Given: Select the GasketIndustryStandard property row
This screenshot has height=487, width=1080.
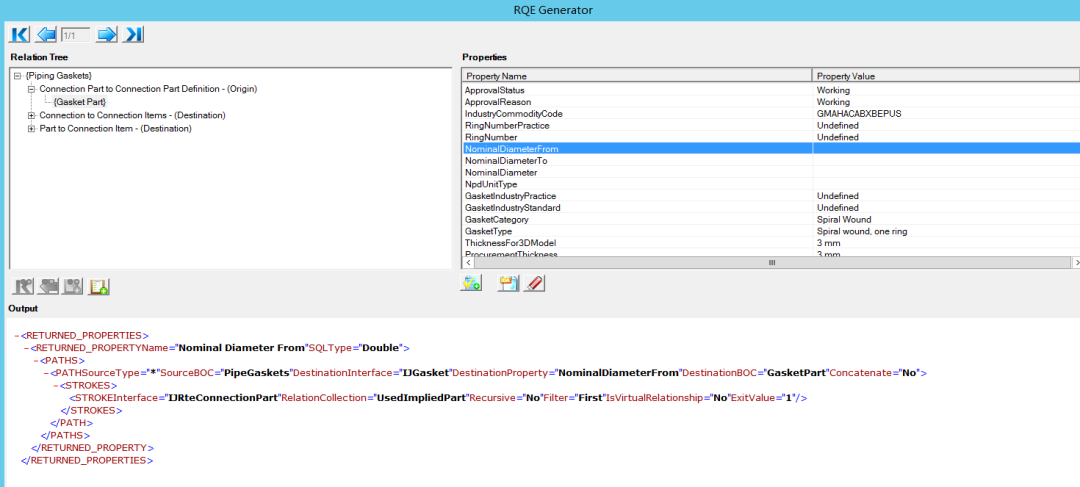Looking at the screenshot, I should [770, 207].
